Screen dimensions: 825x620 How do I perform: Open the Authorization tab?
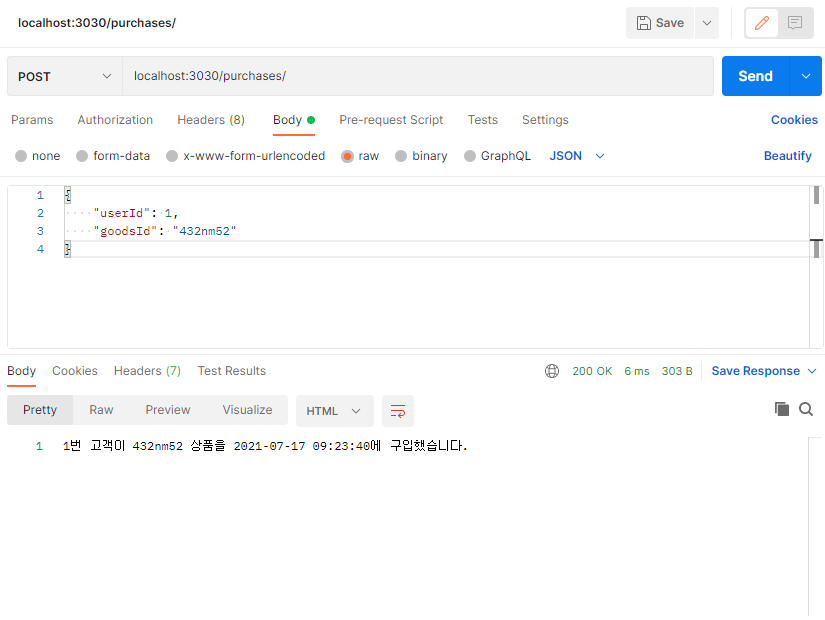[115, 120]
